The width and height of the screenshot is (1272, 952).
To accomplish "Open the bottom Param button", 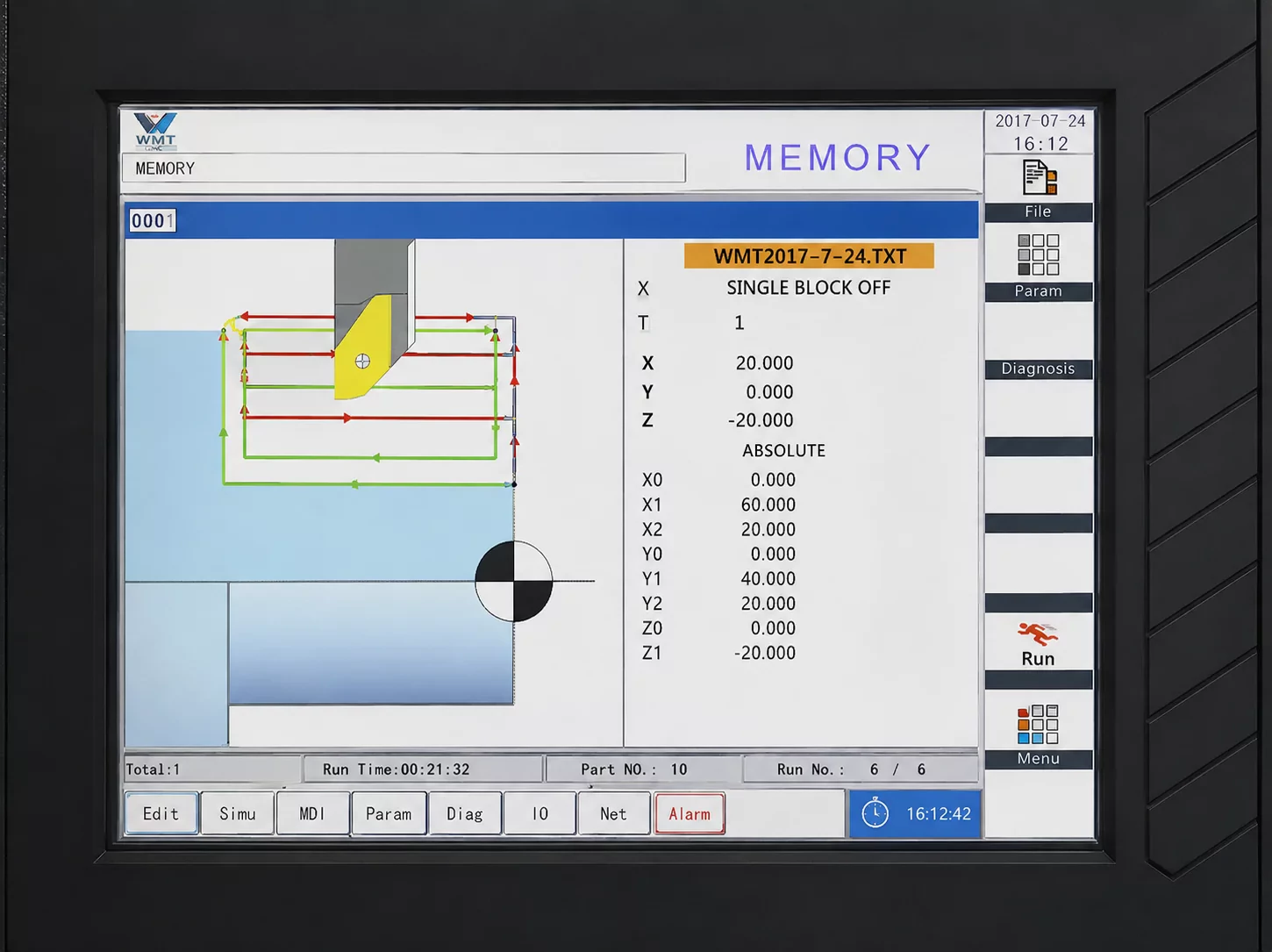I will [389, 813].
